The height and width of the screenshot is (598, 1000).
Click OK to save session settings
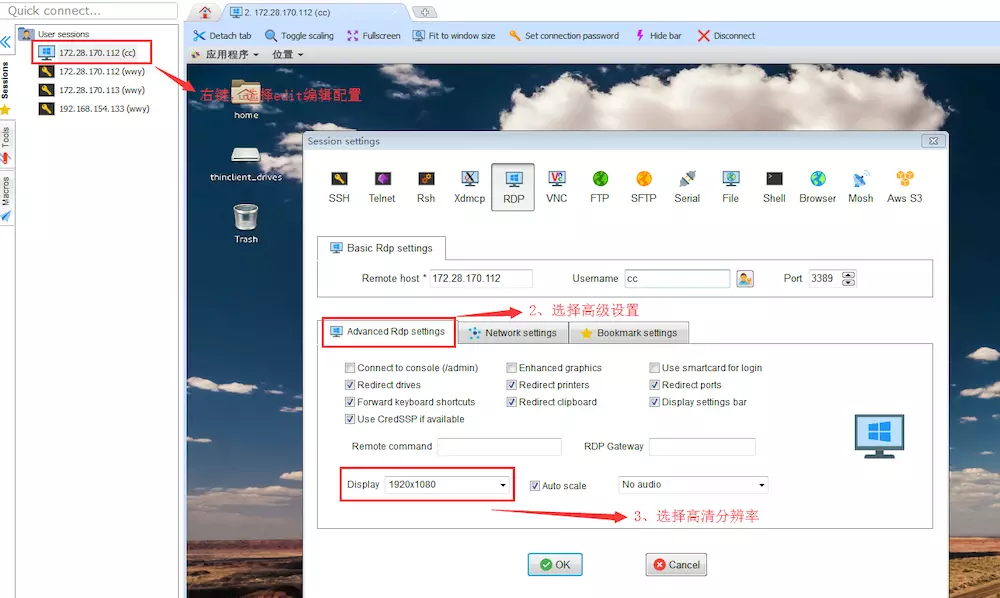[555, 565]
